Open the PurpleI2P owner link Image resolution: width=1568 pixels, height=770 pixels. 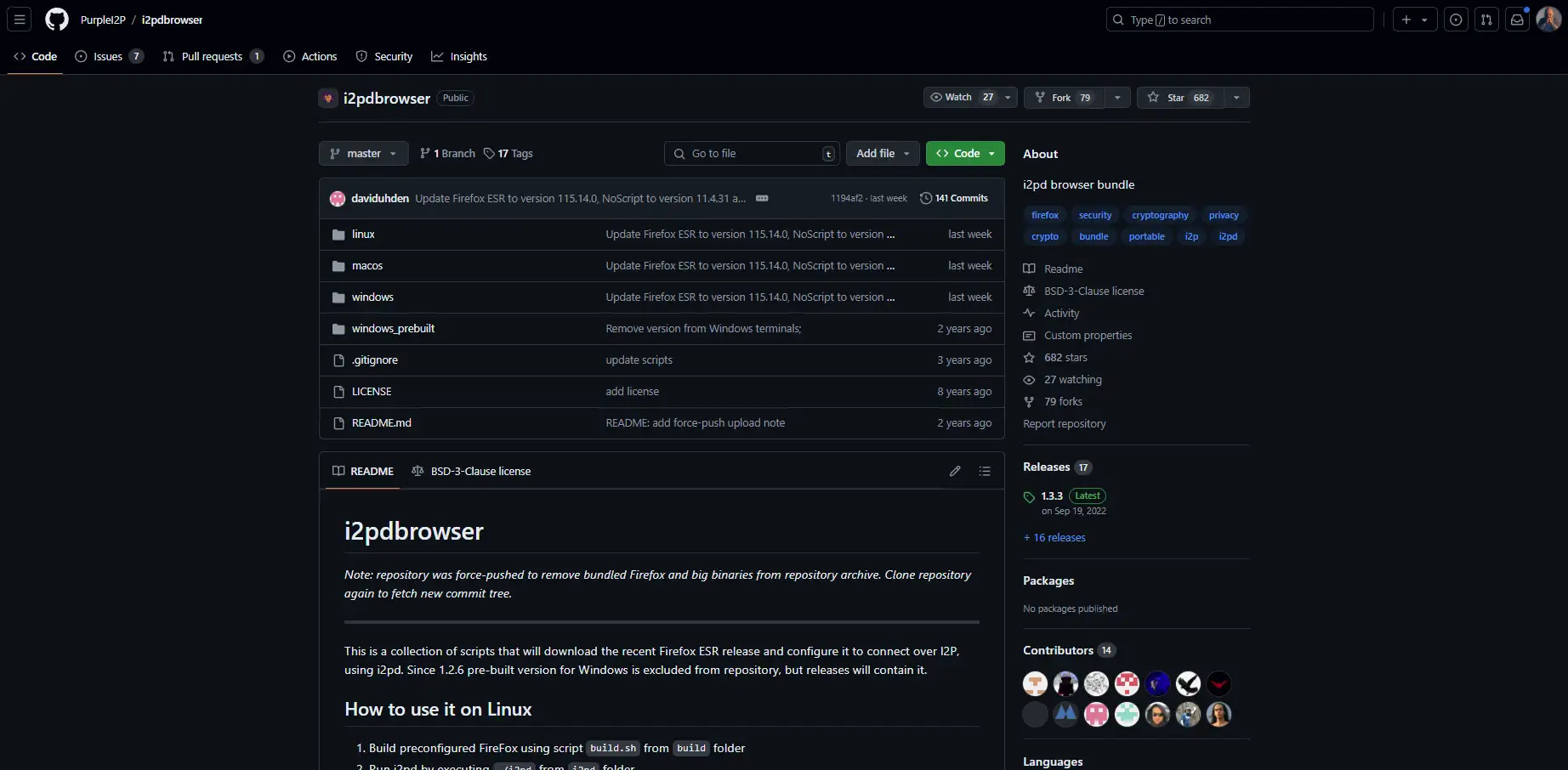coord(103,20)
